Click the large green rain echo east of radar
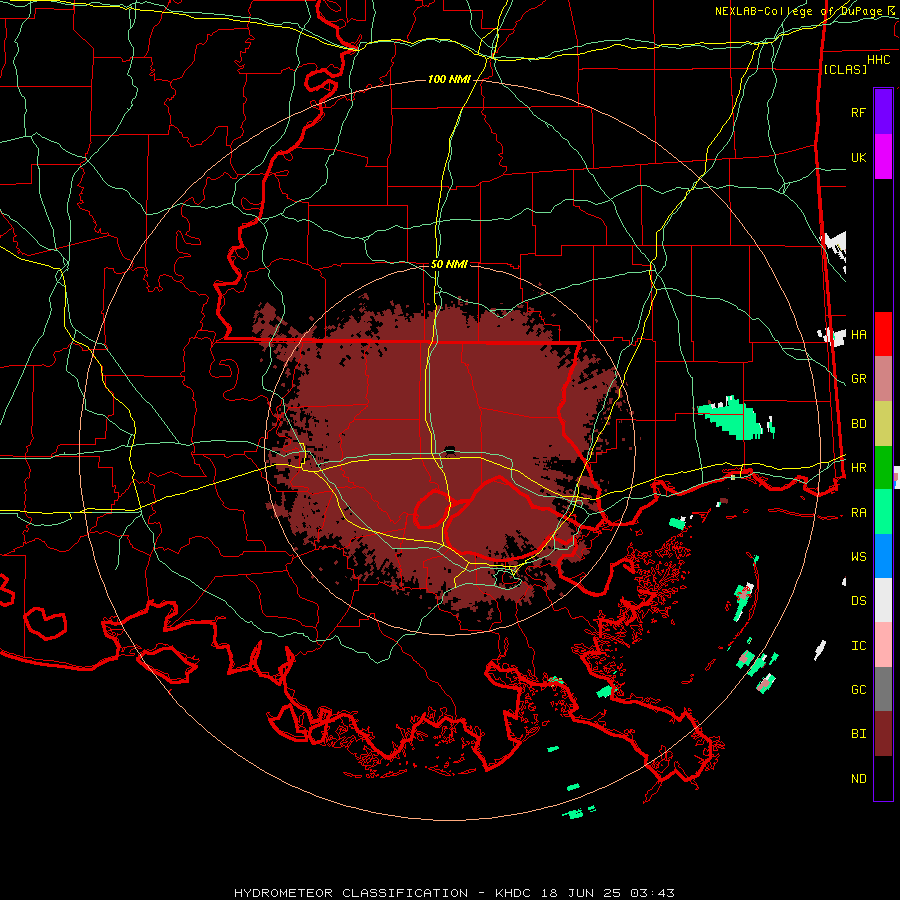The image size is (900, 900). click(x=733, y=418)
